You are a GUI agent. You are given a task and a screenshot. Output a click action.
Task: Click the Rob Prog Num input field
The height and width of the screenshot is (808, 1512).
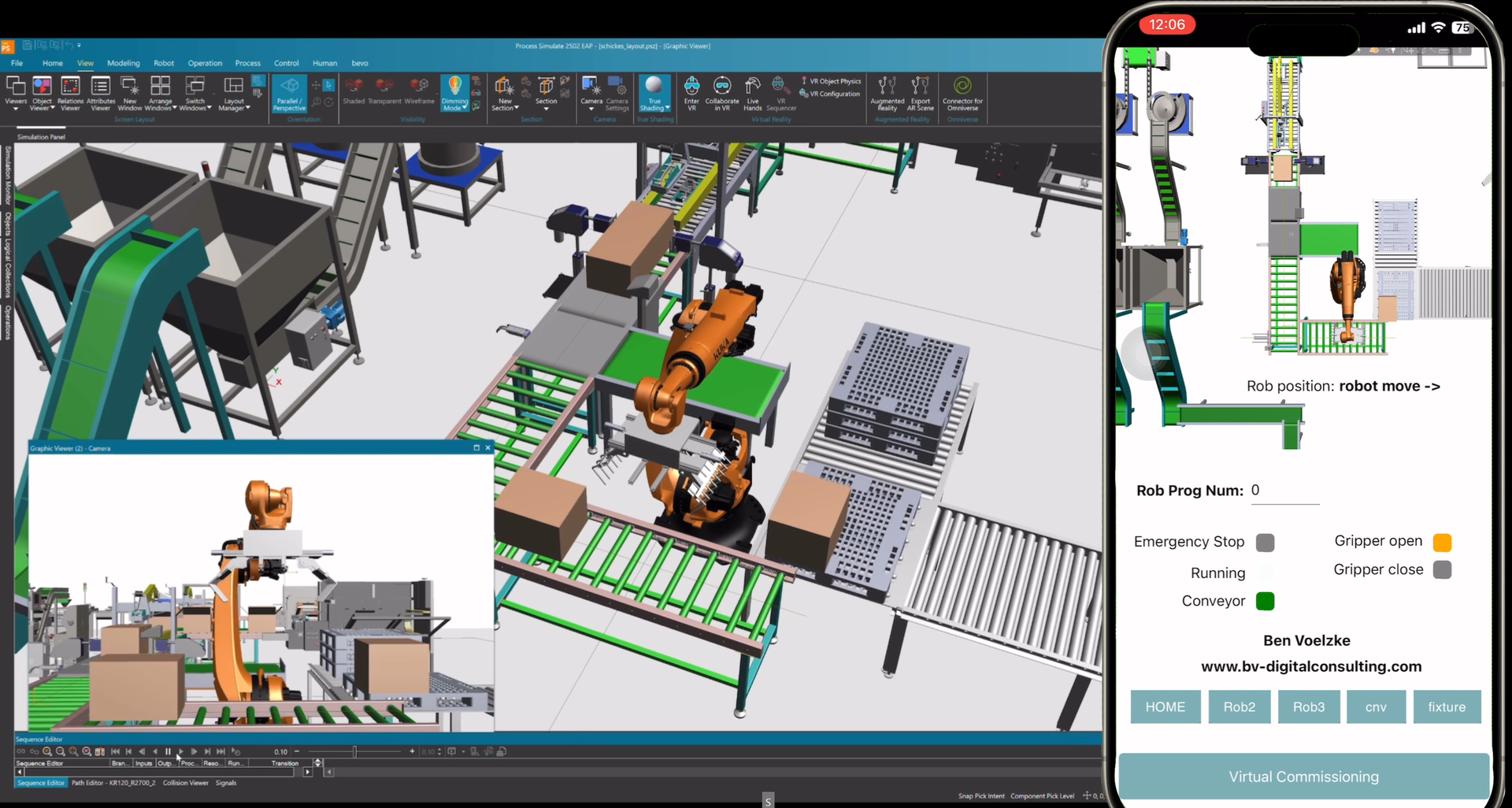1284,491
